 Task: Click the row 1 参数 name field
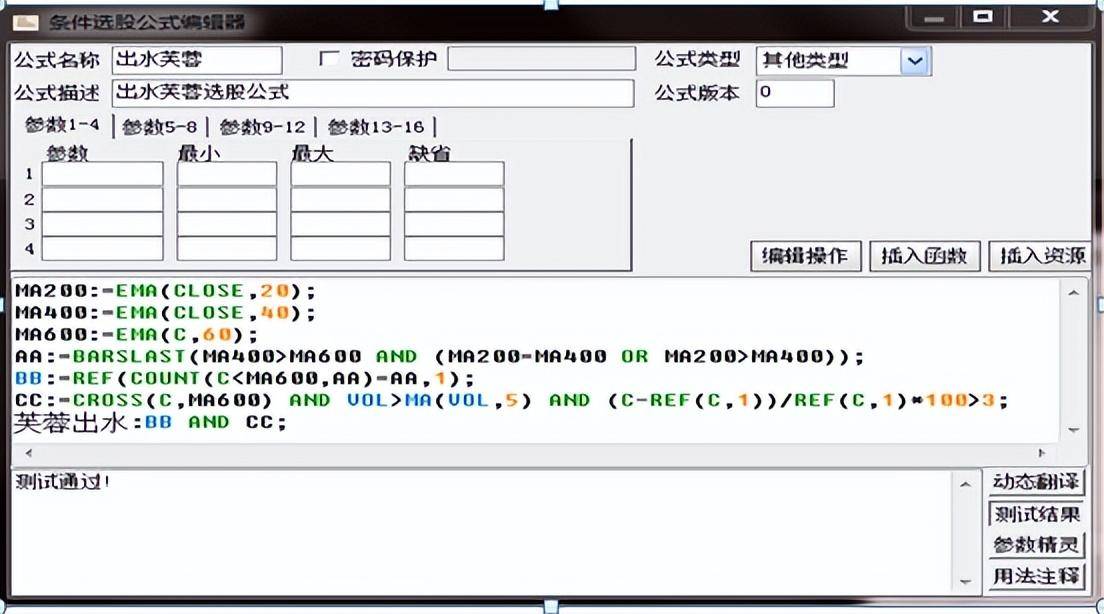coord(102,174)
